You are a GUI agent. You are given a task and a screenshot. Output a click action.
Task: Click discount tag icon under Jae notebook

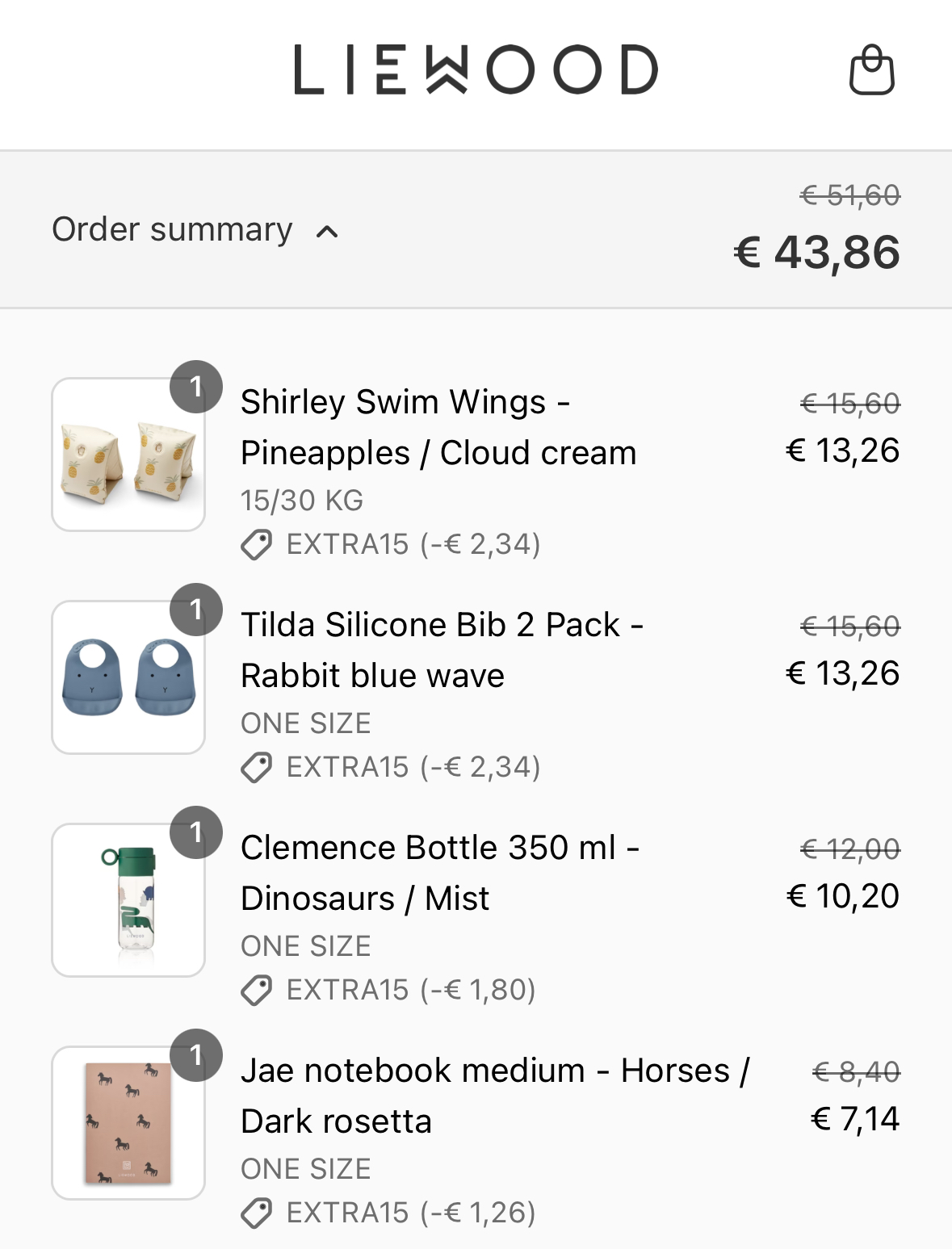pos(257,1213)
